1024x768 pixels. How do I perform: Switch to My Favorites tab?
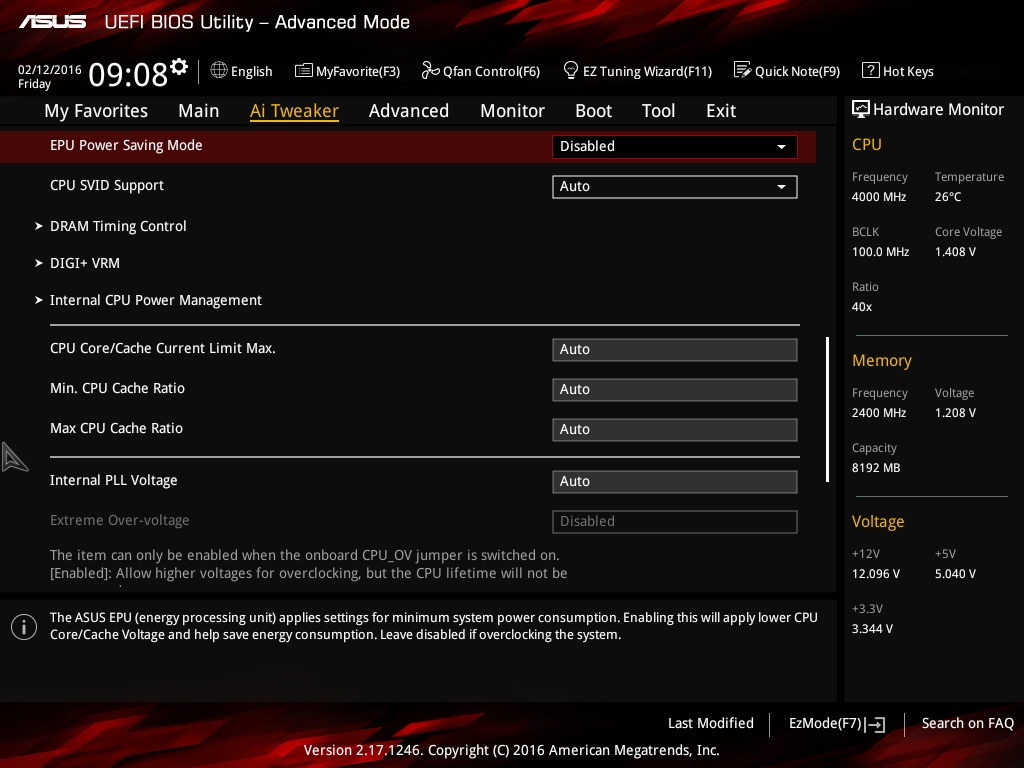pyautogui.click(x=96, y=111)
